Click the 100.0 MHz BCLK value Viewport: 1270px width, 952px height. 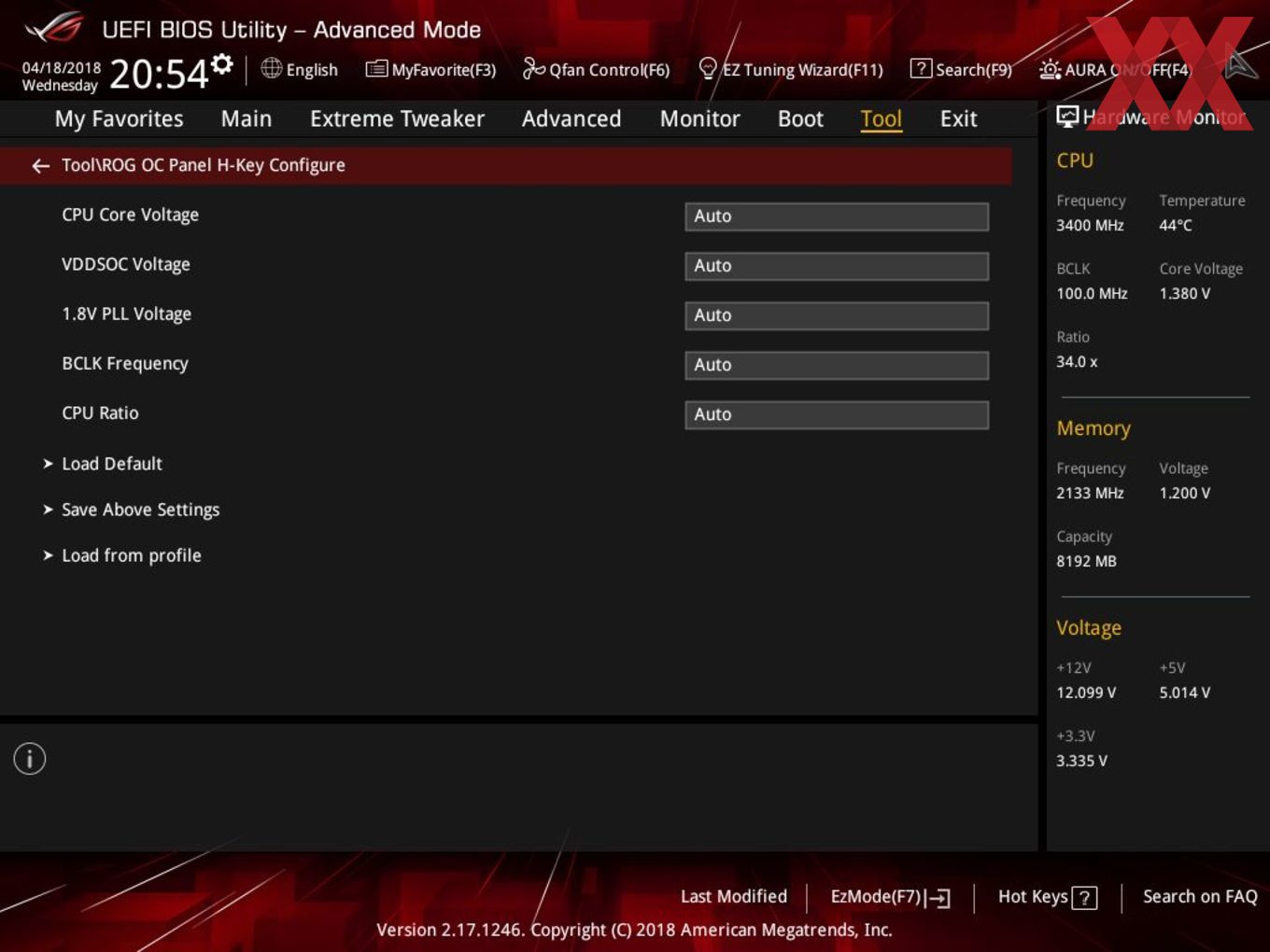point(1092,293)
